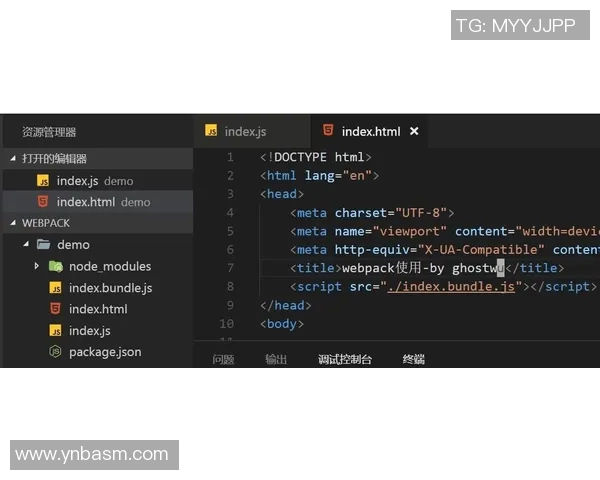The width and height of the screenshot is (600, 480).
Task: Collapse the demo folder arrow
Action: pos(26,244)
